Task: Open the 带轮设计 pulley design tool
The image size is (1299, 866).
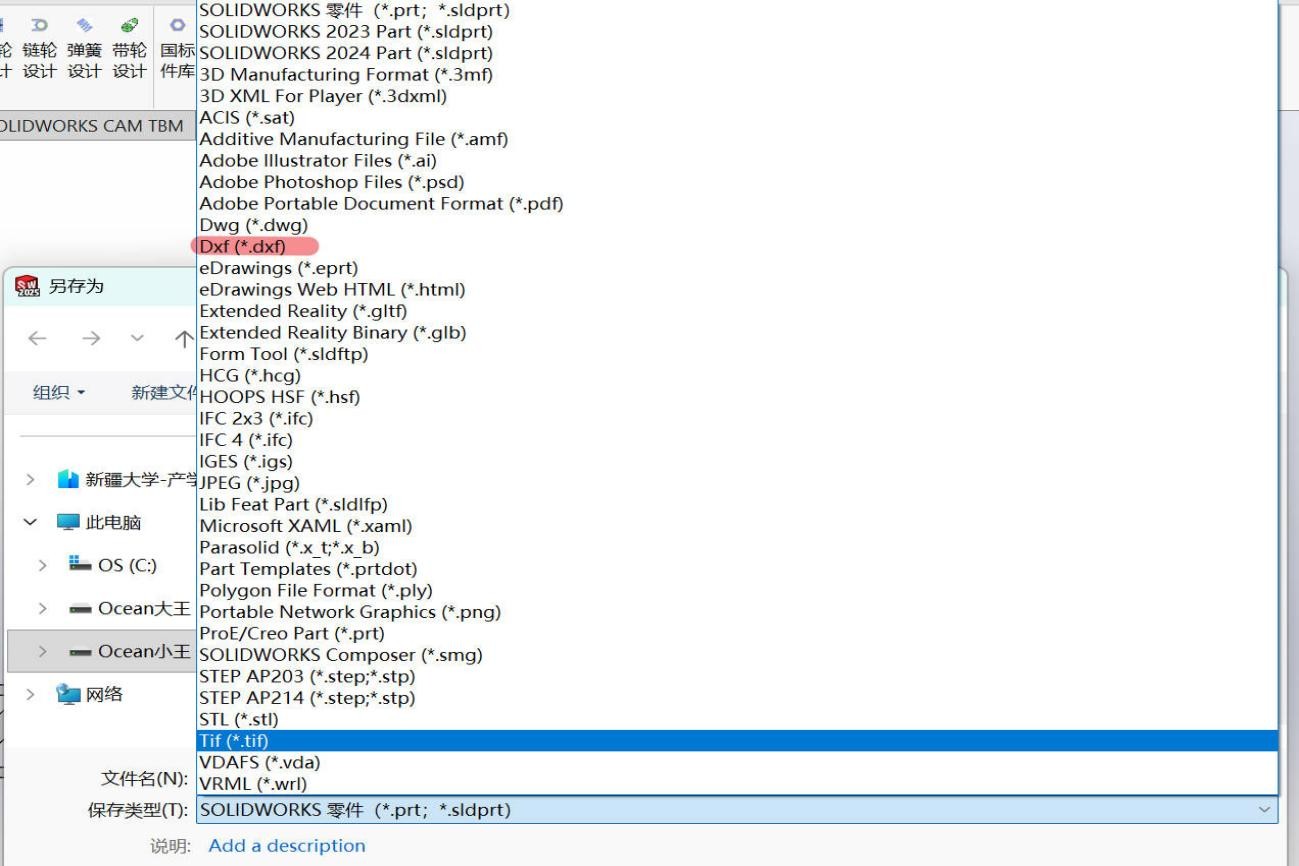Action: click(x=129, y=46)
